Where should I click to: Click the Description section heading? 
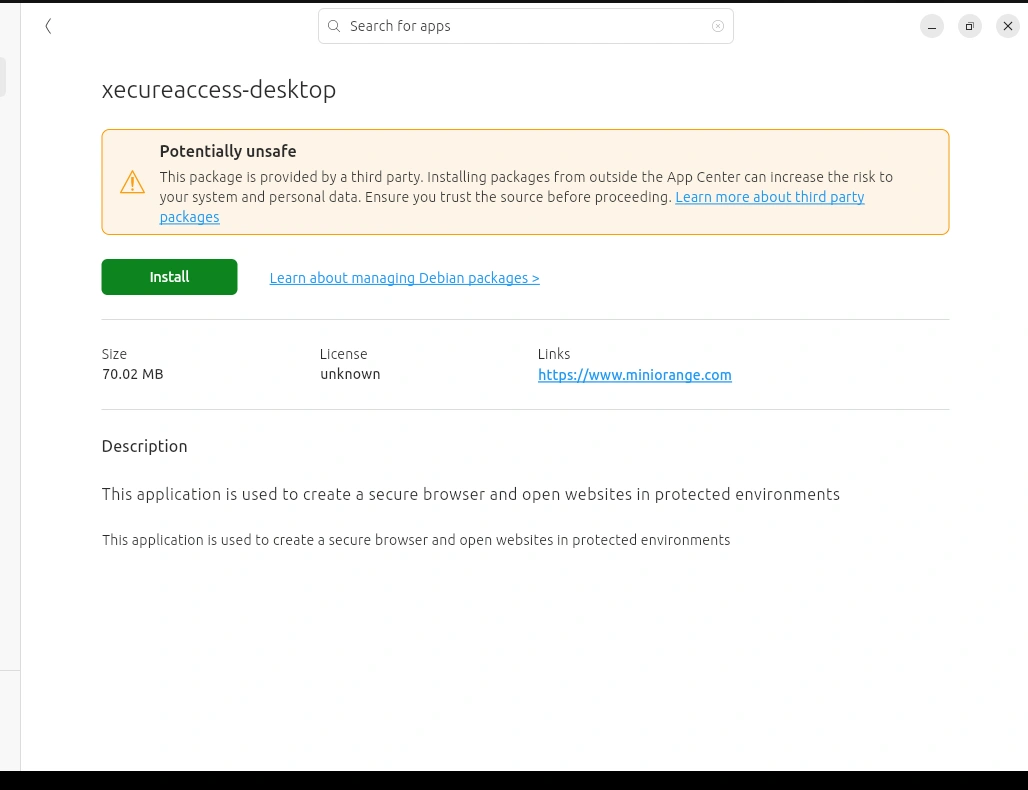[x=144, y=446]
